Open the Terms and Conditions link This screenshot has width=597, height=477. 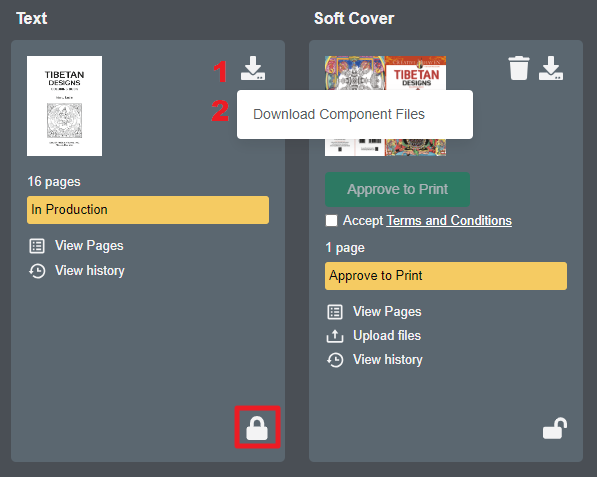click(x=449, y=220)
